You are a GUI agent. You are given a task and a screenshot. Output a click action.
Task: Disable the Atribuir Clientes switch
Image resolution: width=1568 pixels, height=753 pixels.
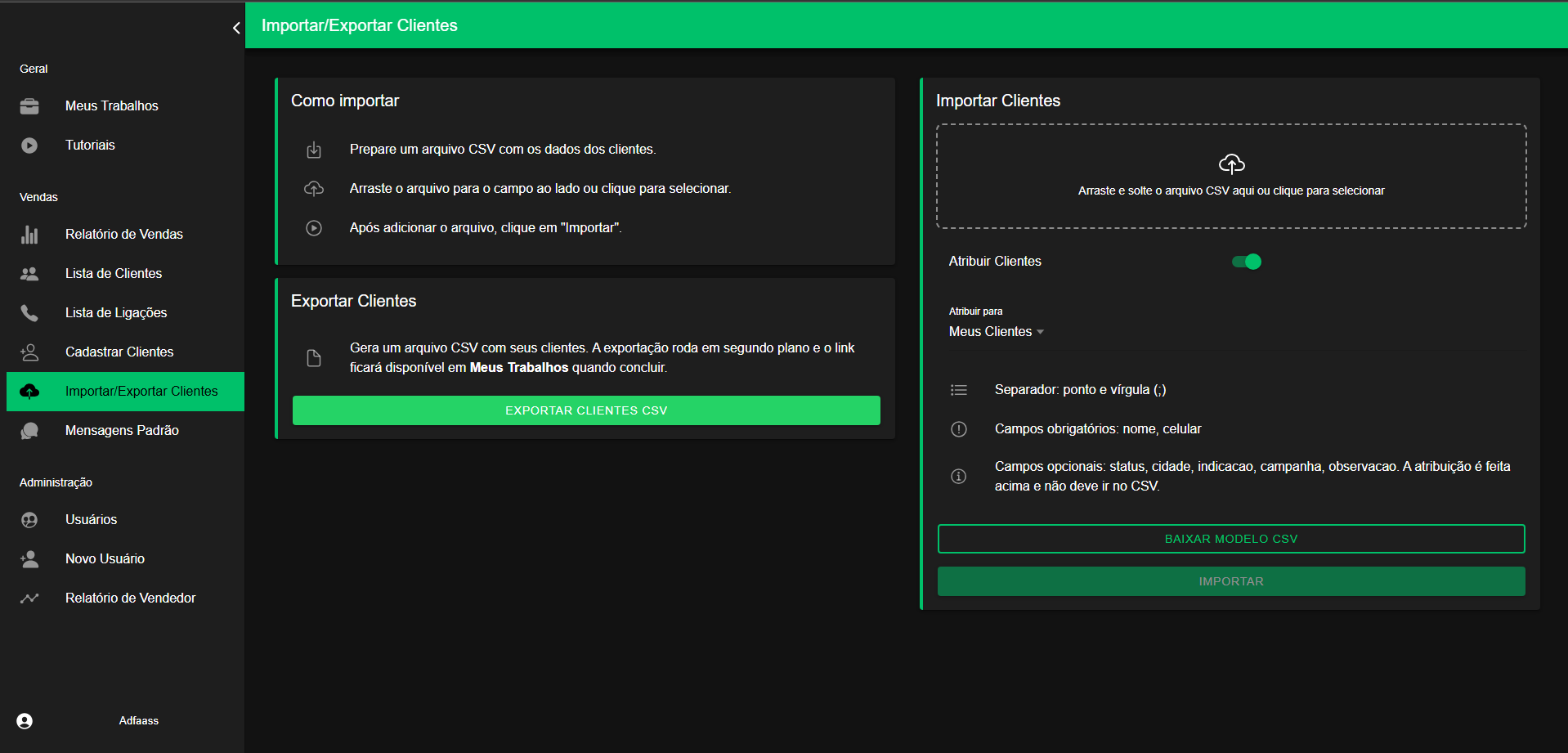pyautogui.click(x=1247, y=262)
